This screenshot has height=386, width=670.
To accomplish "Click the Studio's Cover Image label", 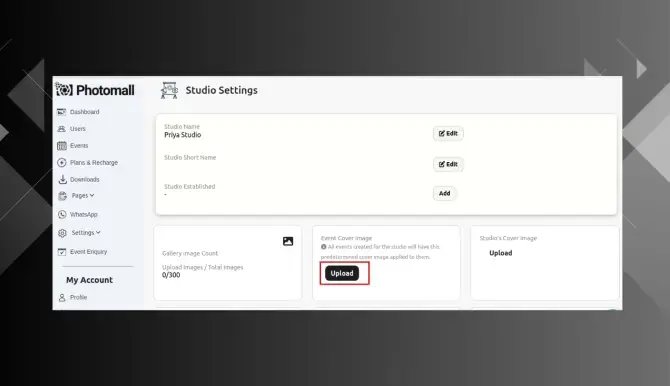I will tap(508, 238).
